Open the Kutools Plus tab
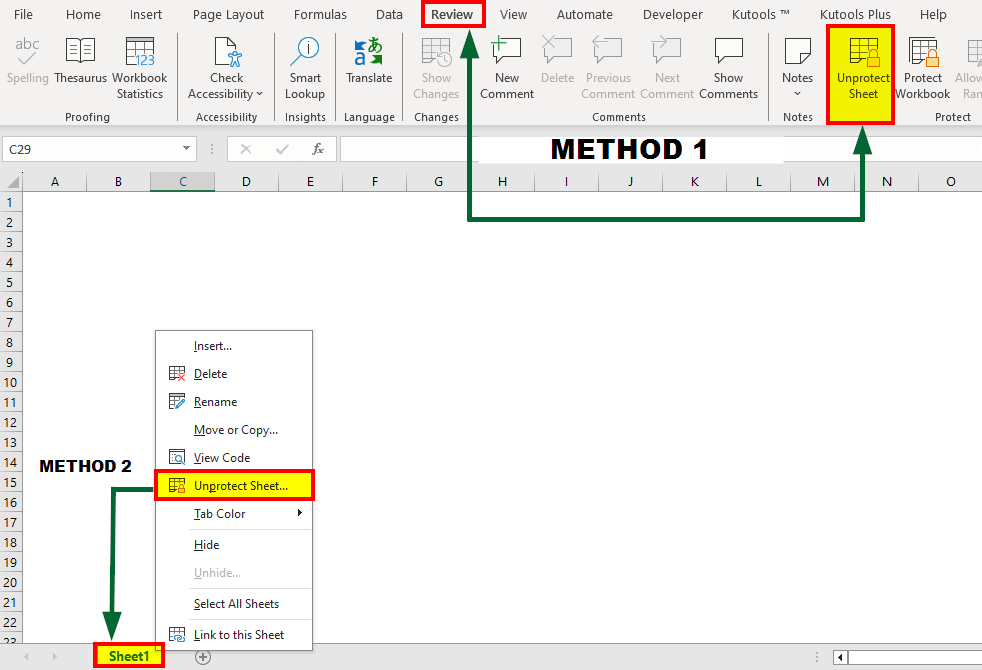The image size is (982, 670). point(855,14)
